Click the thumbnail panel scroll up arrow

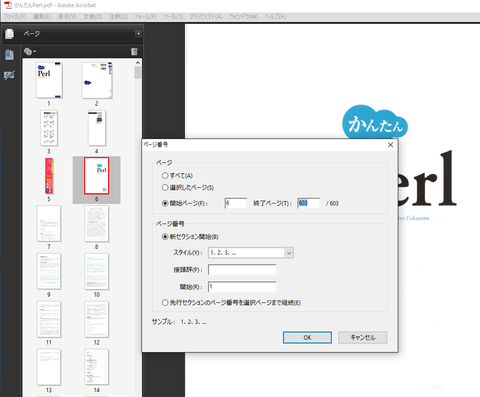[x=138, y=63]
